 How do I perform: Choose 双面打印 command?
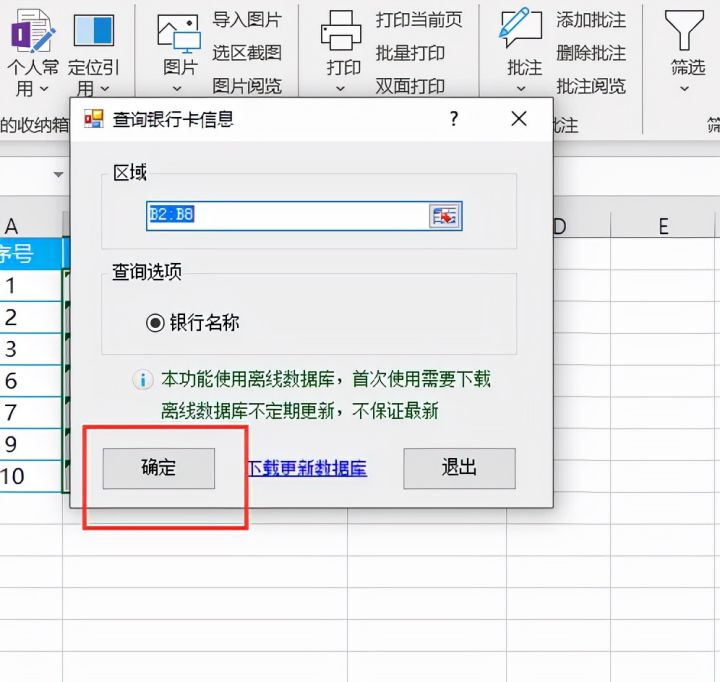pyautogui.click(x=410, y=86)
